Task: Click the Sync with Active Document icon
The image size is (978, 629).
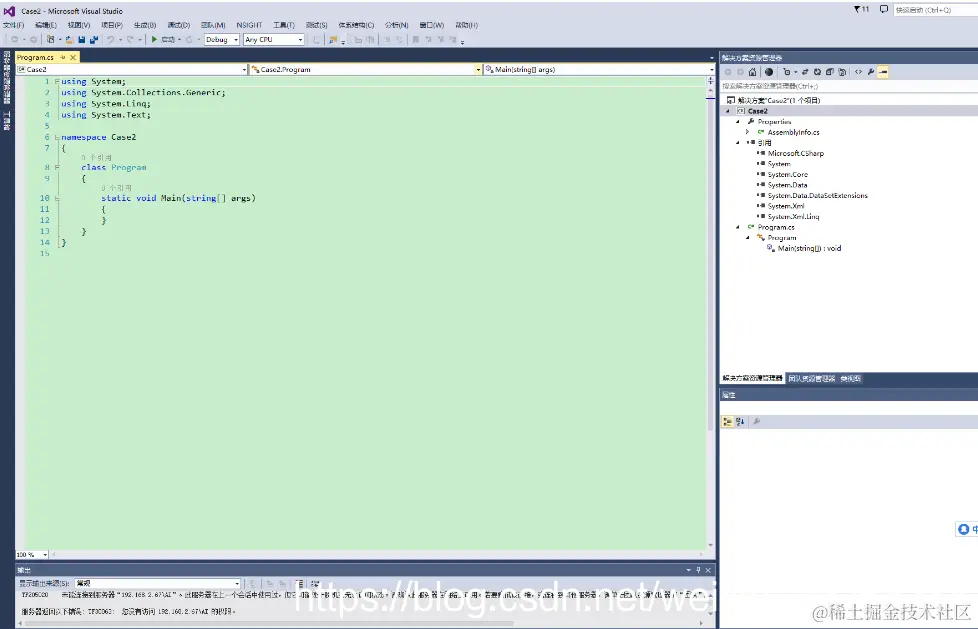Action: coord(805,72)
